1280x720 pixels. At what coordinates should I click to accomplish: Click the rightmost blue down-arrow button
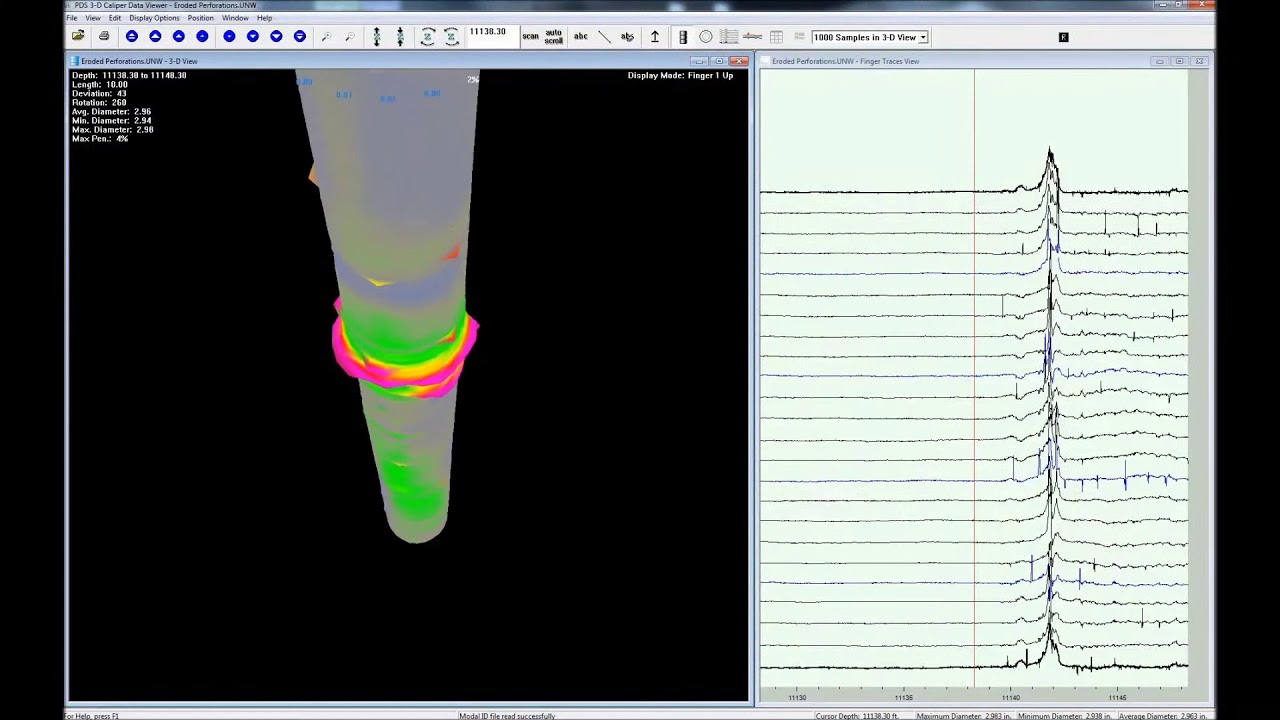coord(299,36)
